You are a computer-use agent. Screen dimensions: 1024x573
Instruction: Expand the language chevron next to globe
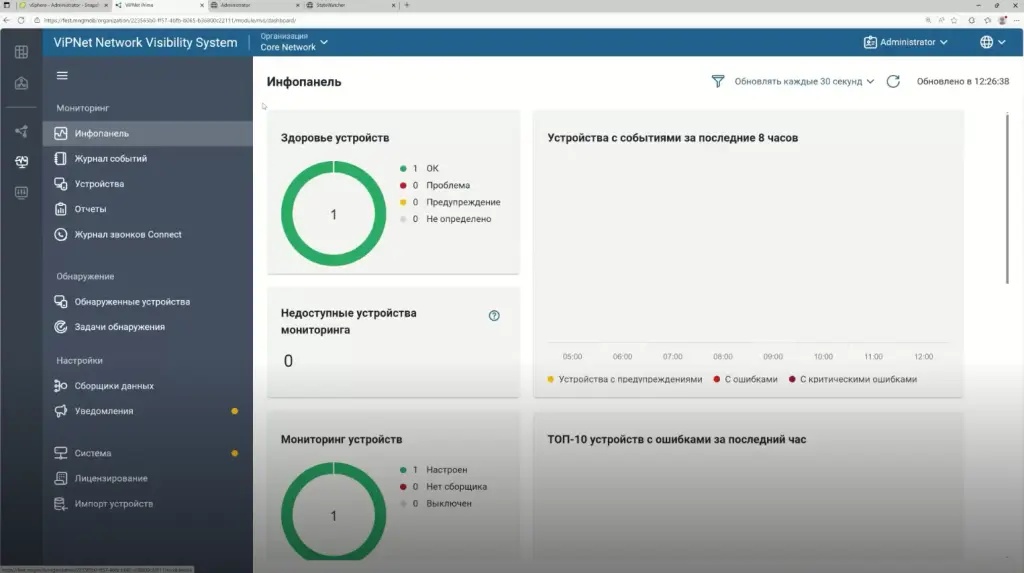tap(1002, 42)
